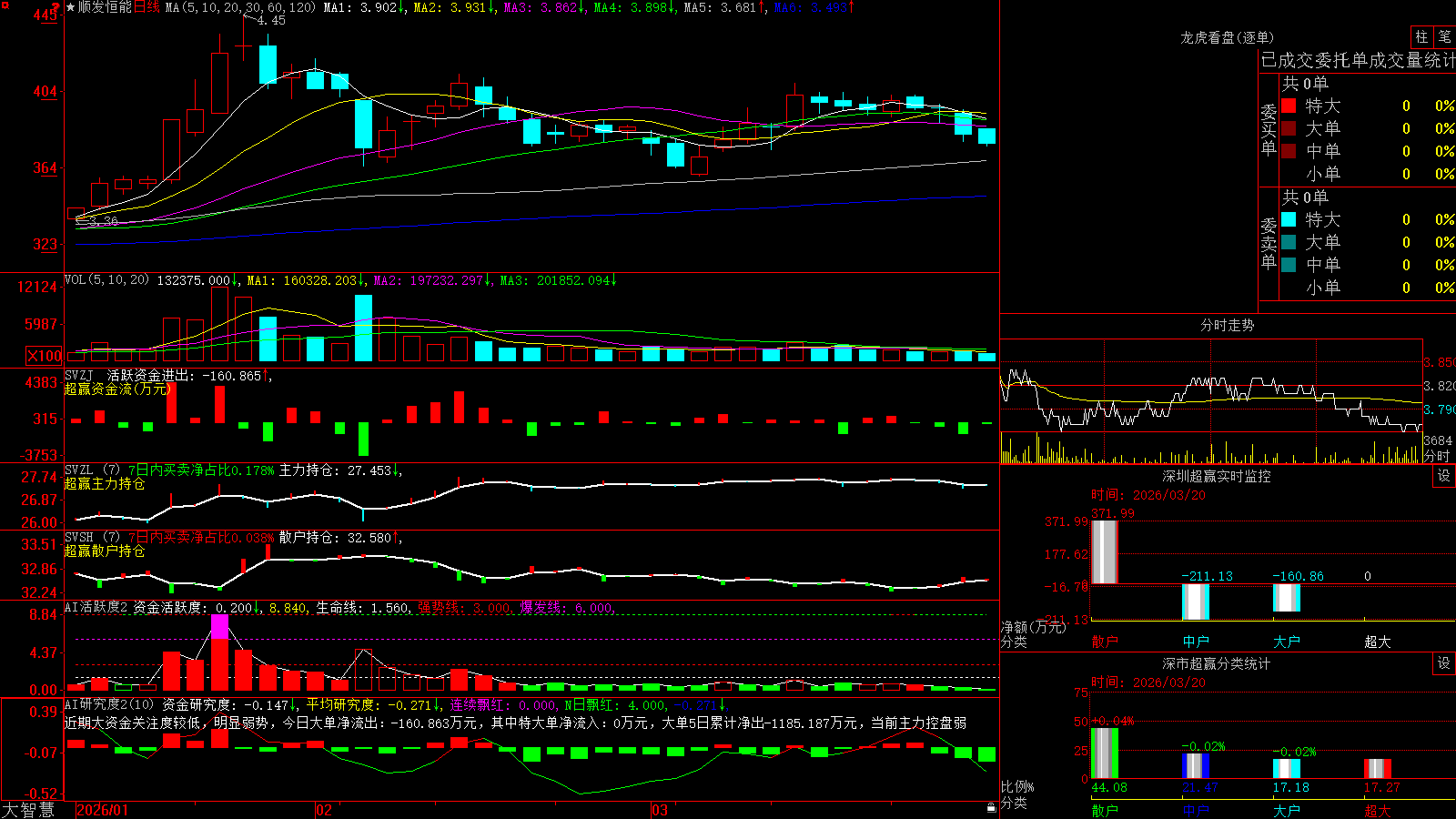
Task: Click the 大智慧 logo
Action: (x=28, y=810)
